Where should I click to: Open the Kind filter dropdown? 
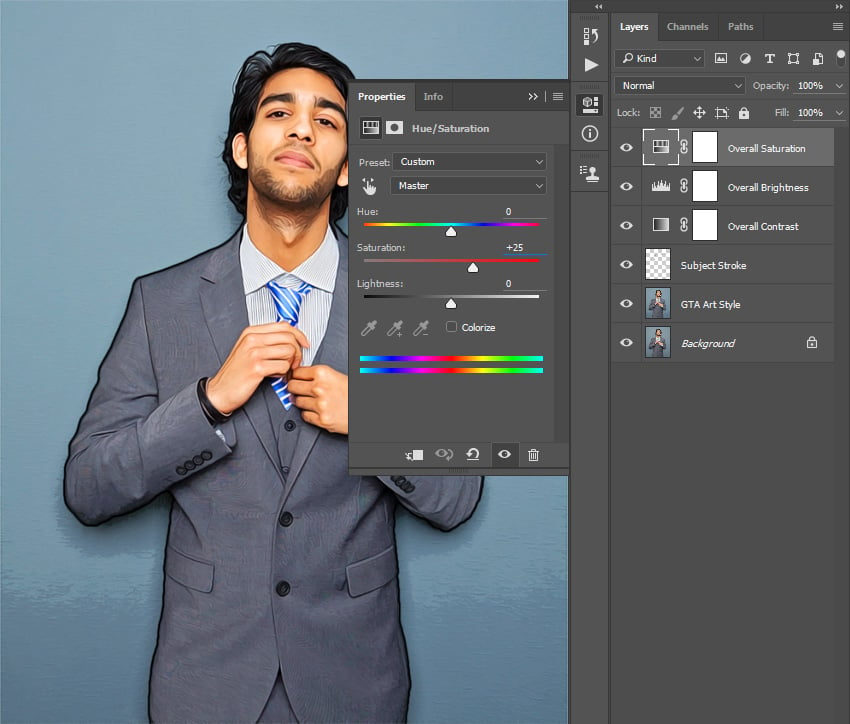tap(660, 59)
